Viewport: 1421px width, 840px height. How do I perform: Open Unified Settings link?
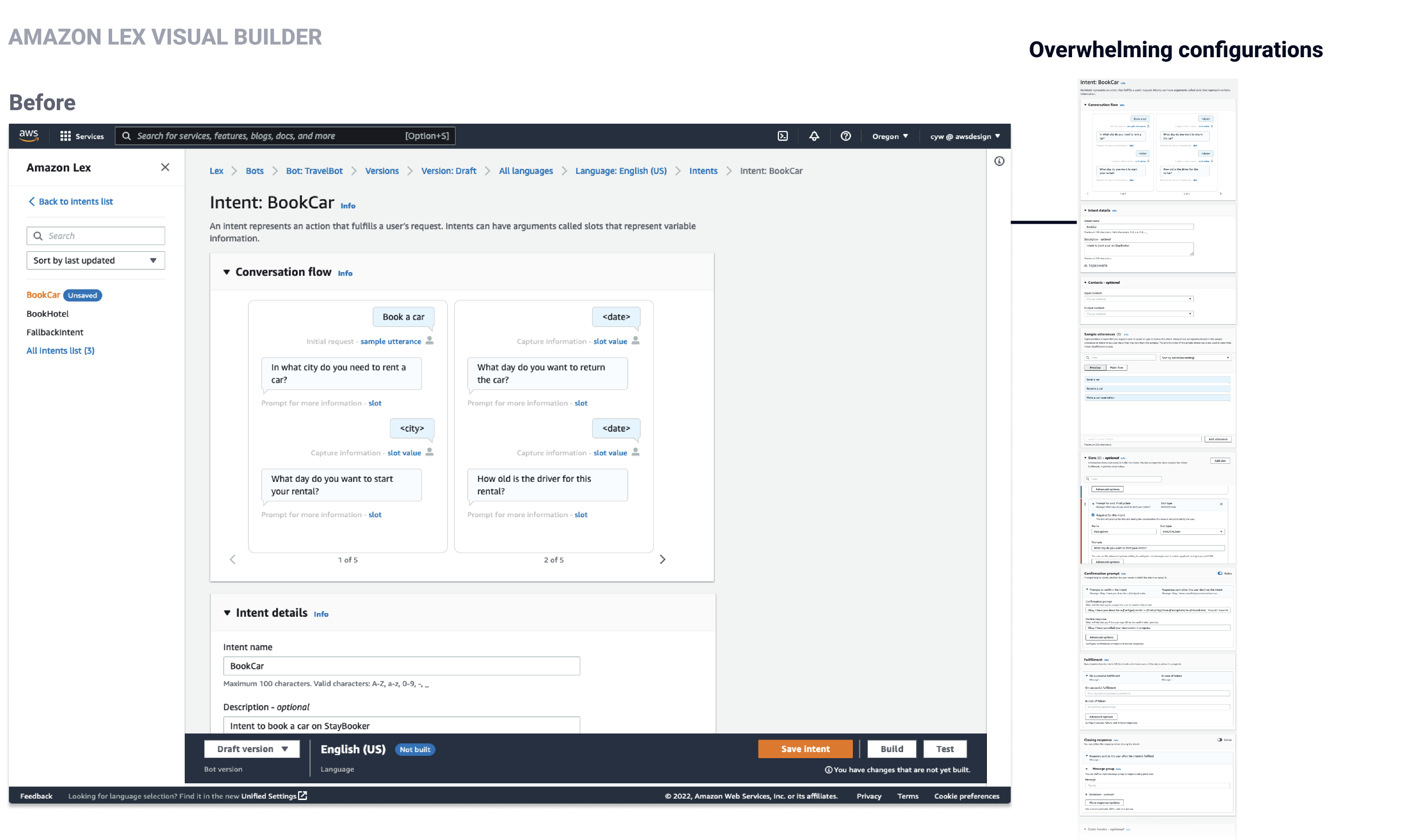click(x=269, y=796)
